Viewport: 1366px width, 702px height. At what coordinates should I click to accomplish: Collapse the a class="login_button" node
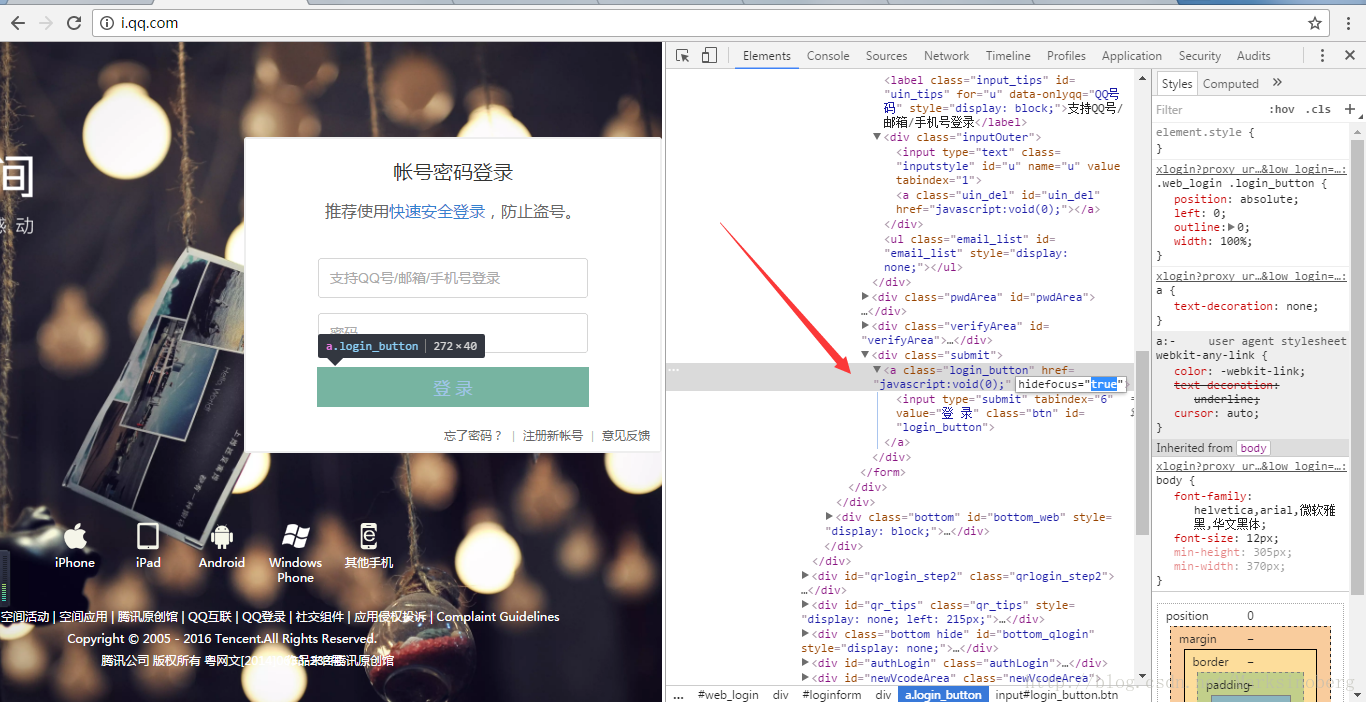pos(878,370)
